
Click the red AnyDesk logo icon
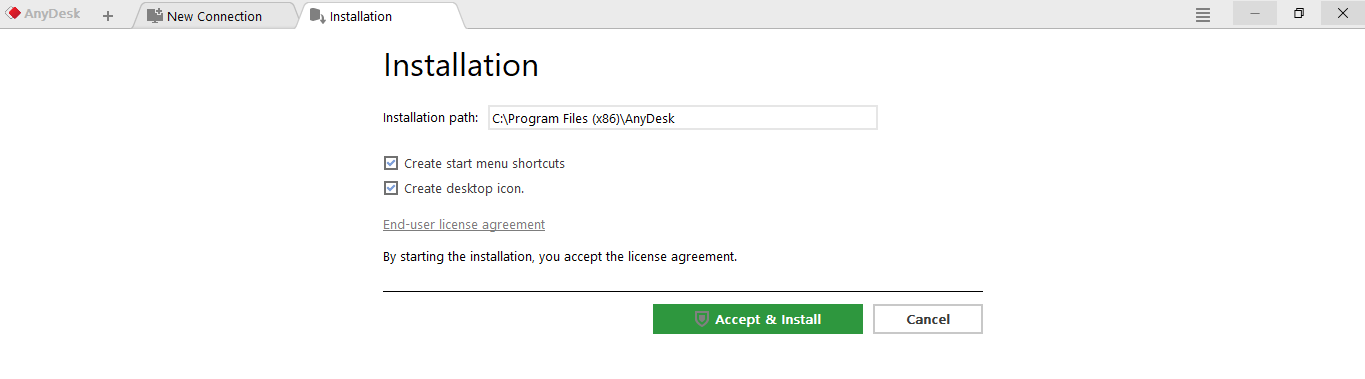click(x=13, y=14)
